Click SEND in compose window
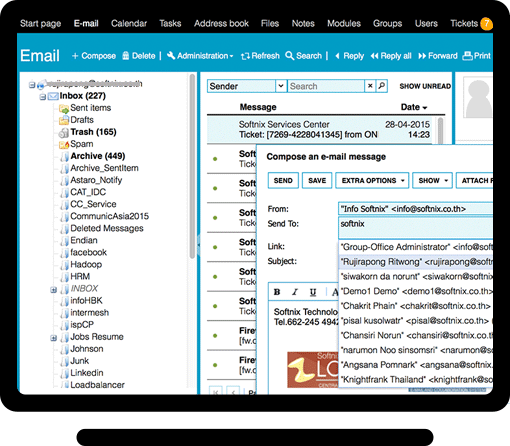 (x=283, y=180)
